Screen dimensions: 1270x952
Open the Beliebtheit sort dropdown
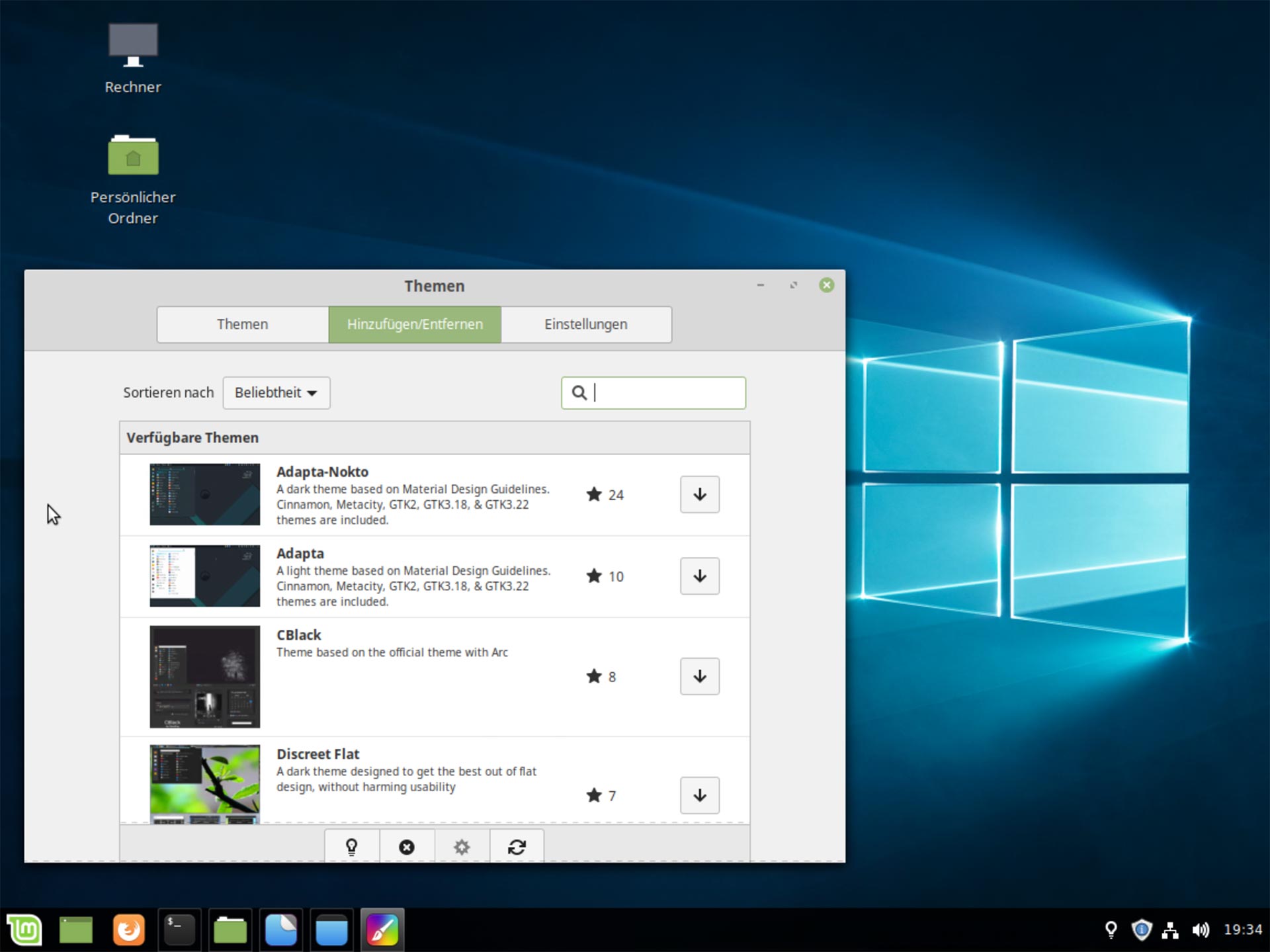[x=276, y=392]
